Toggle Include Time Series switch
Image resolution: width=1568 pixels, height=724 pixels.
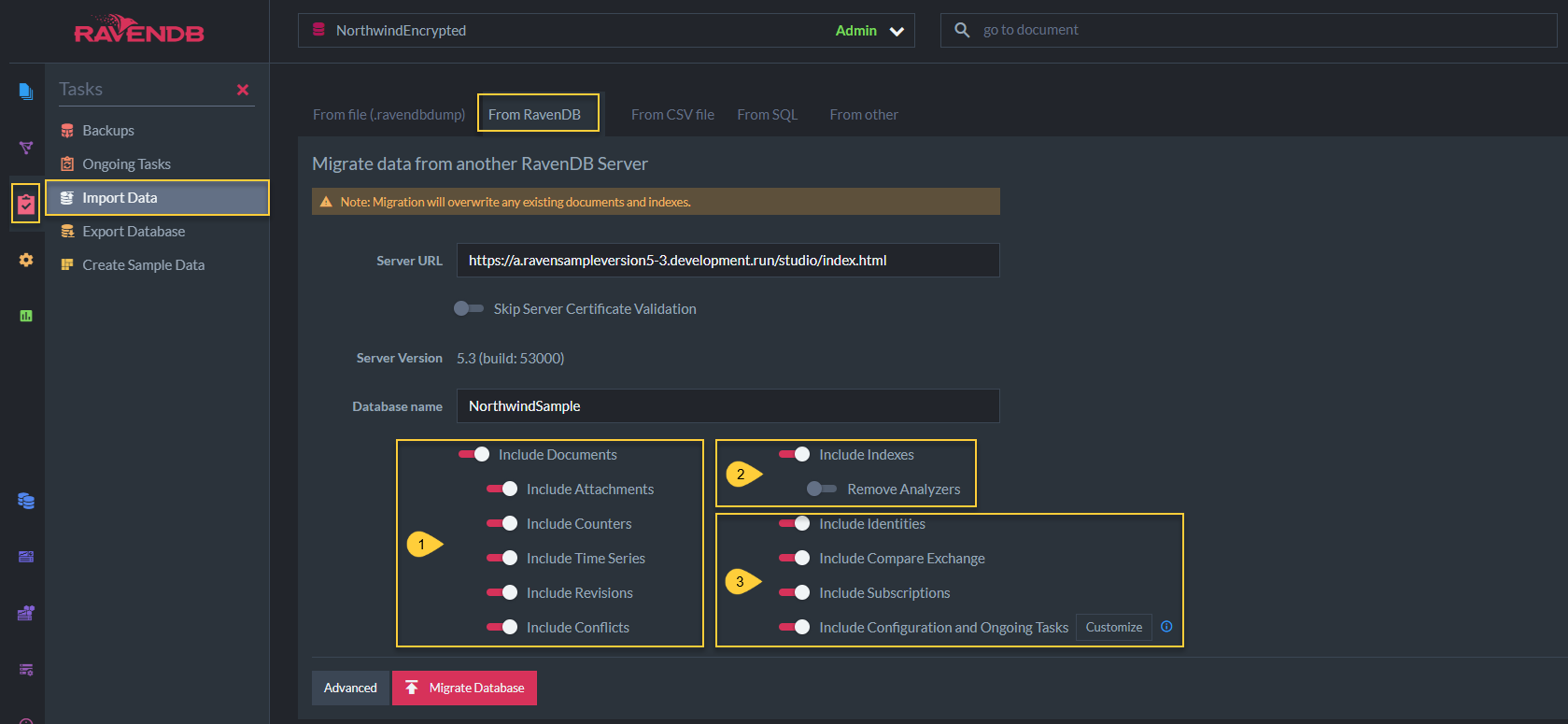502,558
